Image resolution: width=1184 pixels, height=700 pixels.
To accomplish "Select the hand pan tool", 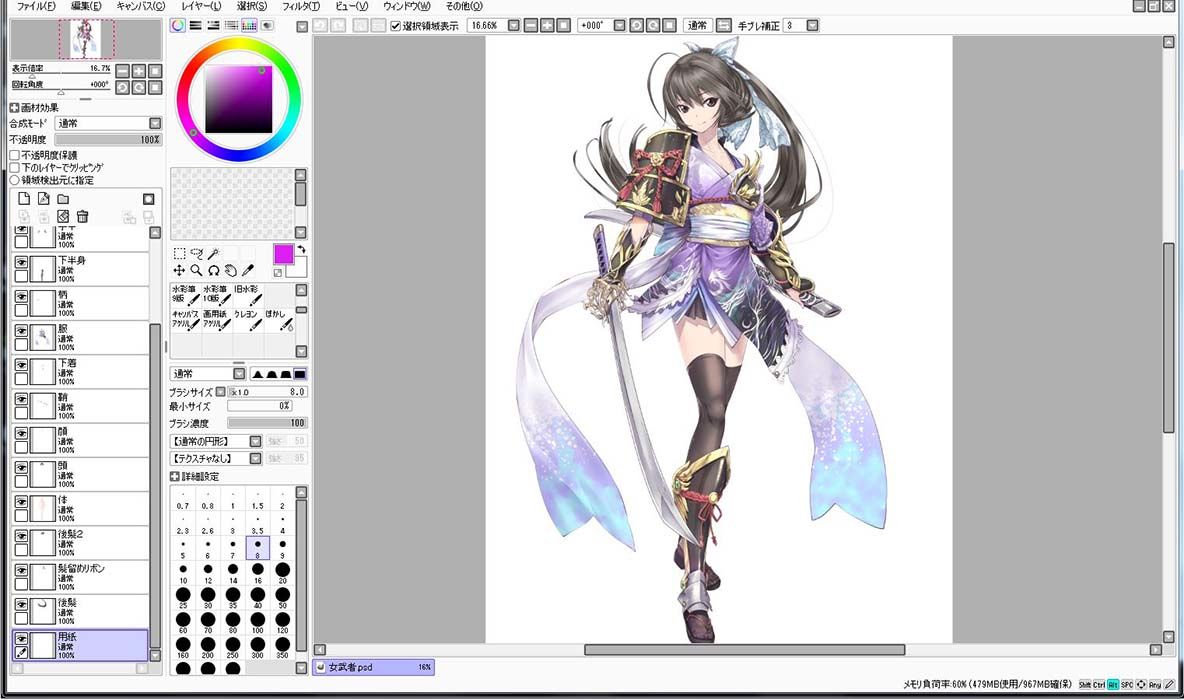I will coord(230,270).
